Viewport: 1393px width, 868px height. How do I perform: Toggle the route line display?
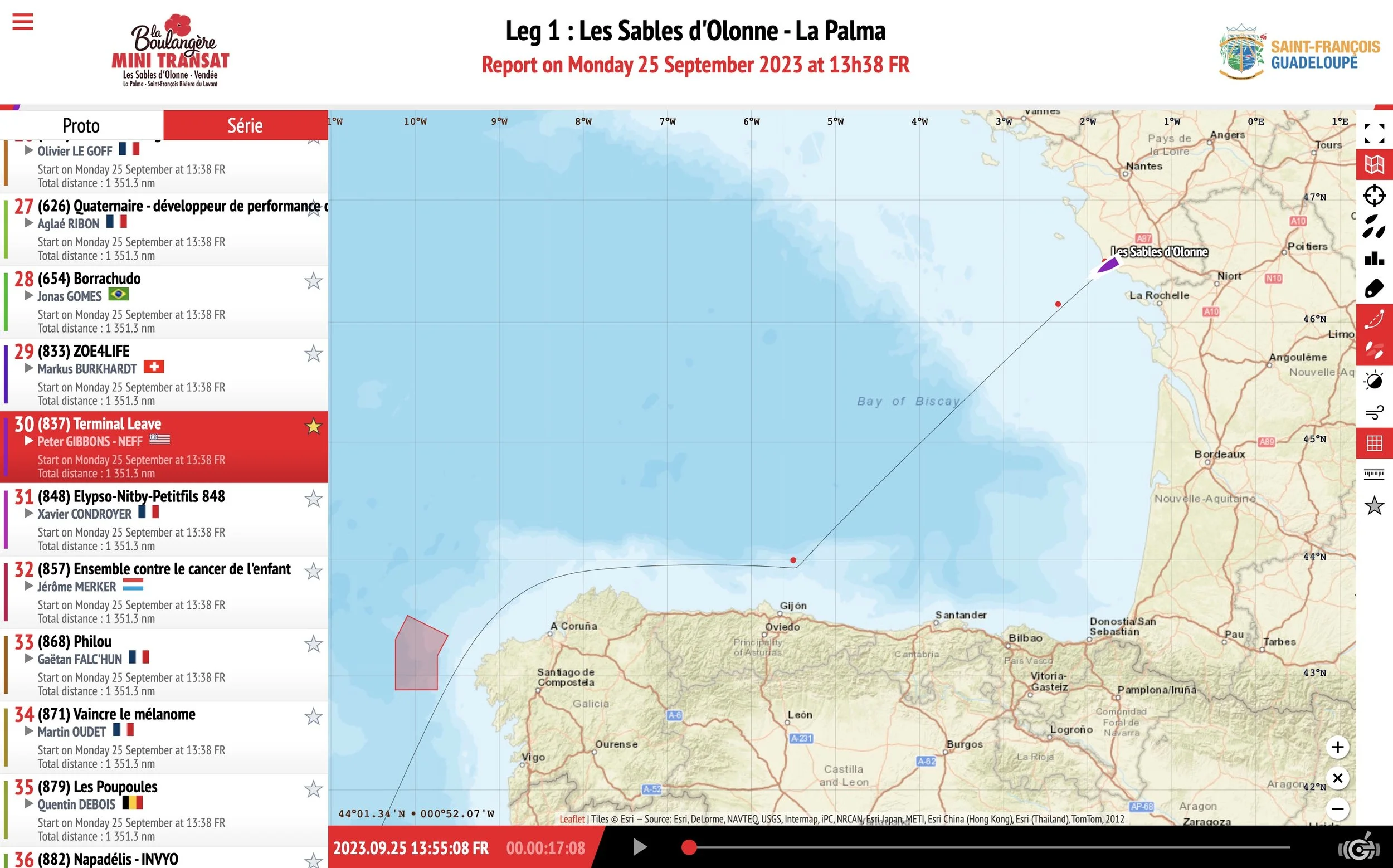(1374, 320)
